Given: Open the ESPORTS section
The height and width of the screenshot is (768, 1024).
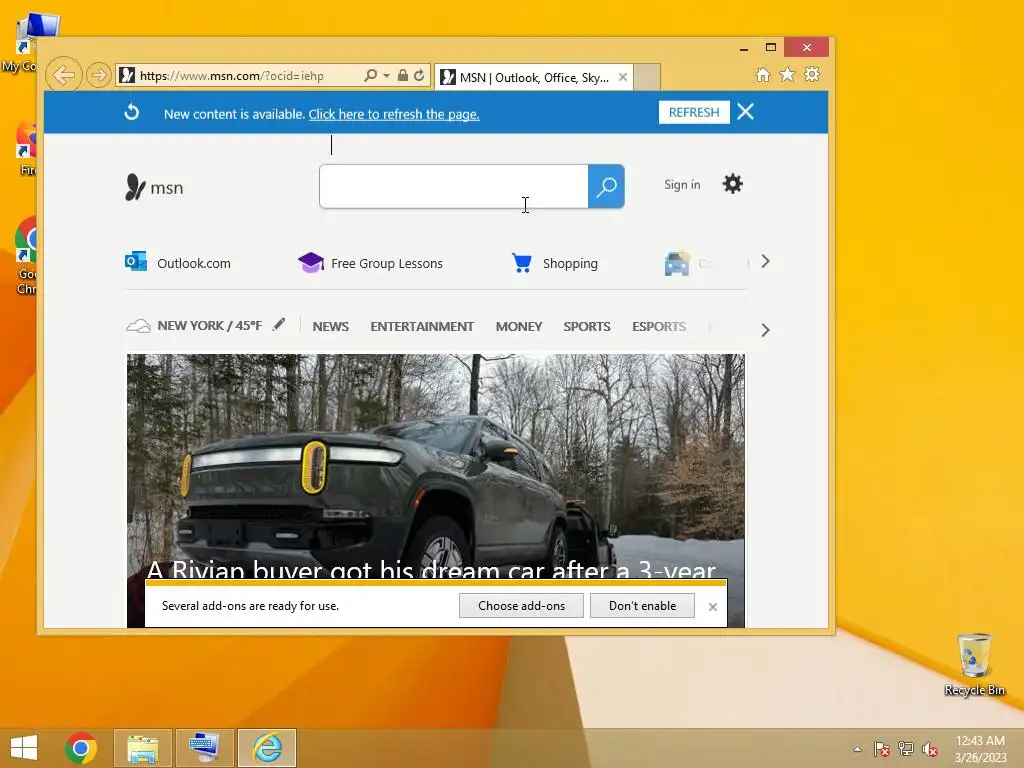Looking at the screenshot, I should click(x=658, y=326).
